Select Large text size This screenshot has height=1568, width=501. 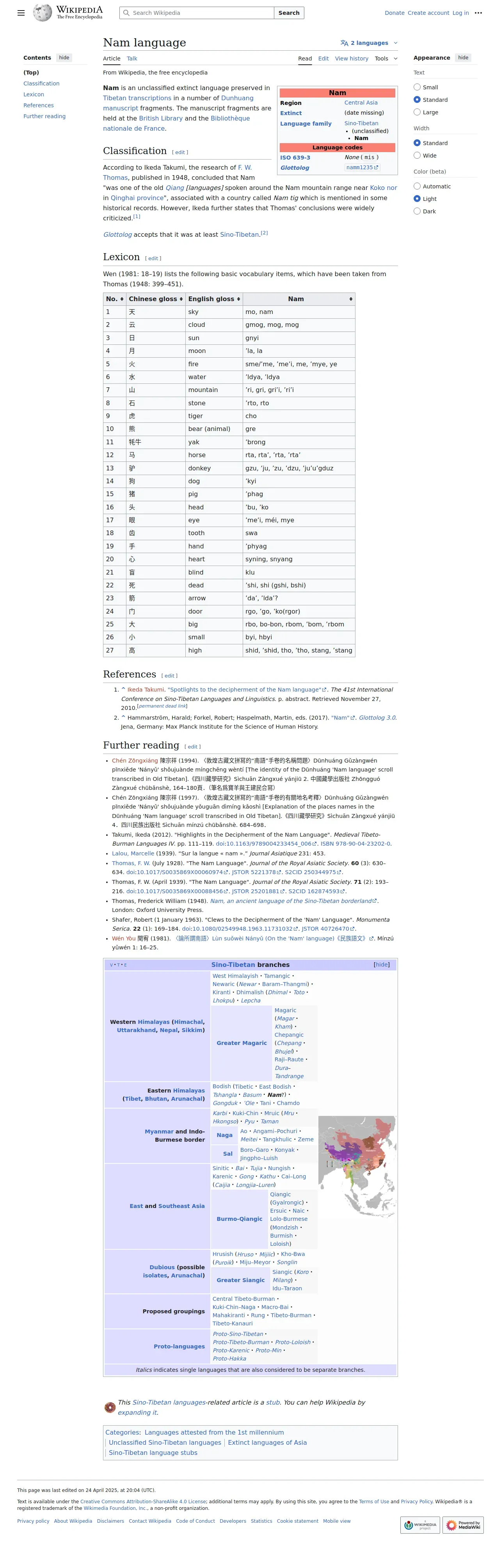pyautogui.click(x=417, y=112)
